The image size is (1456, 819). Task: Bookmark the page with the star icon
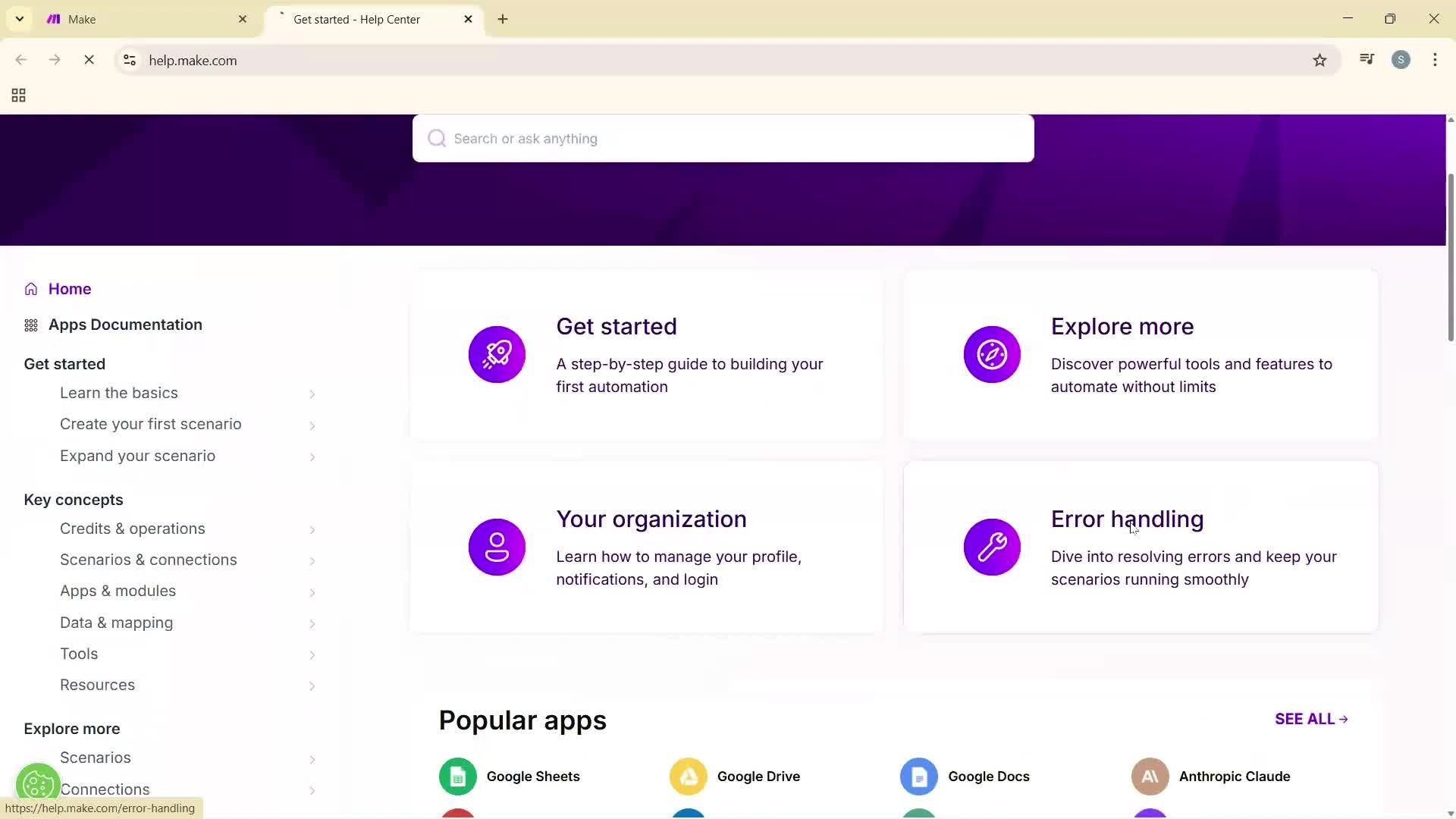point(1319,60)
